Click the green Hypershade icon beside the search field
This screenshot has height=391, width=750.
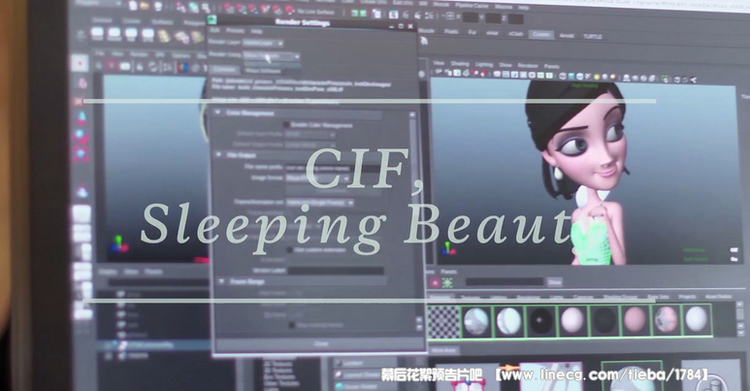pos(448,283)
